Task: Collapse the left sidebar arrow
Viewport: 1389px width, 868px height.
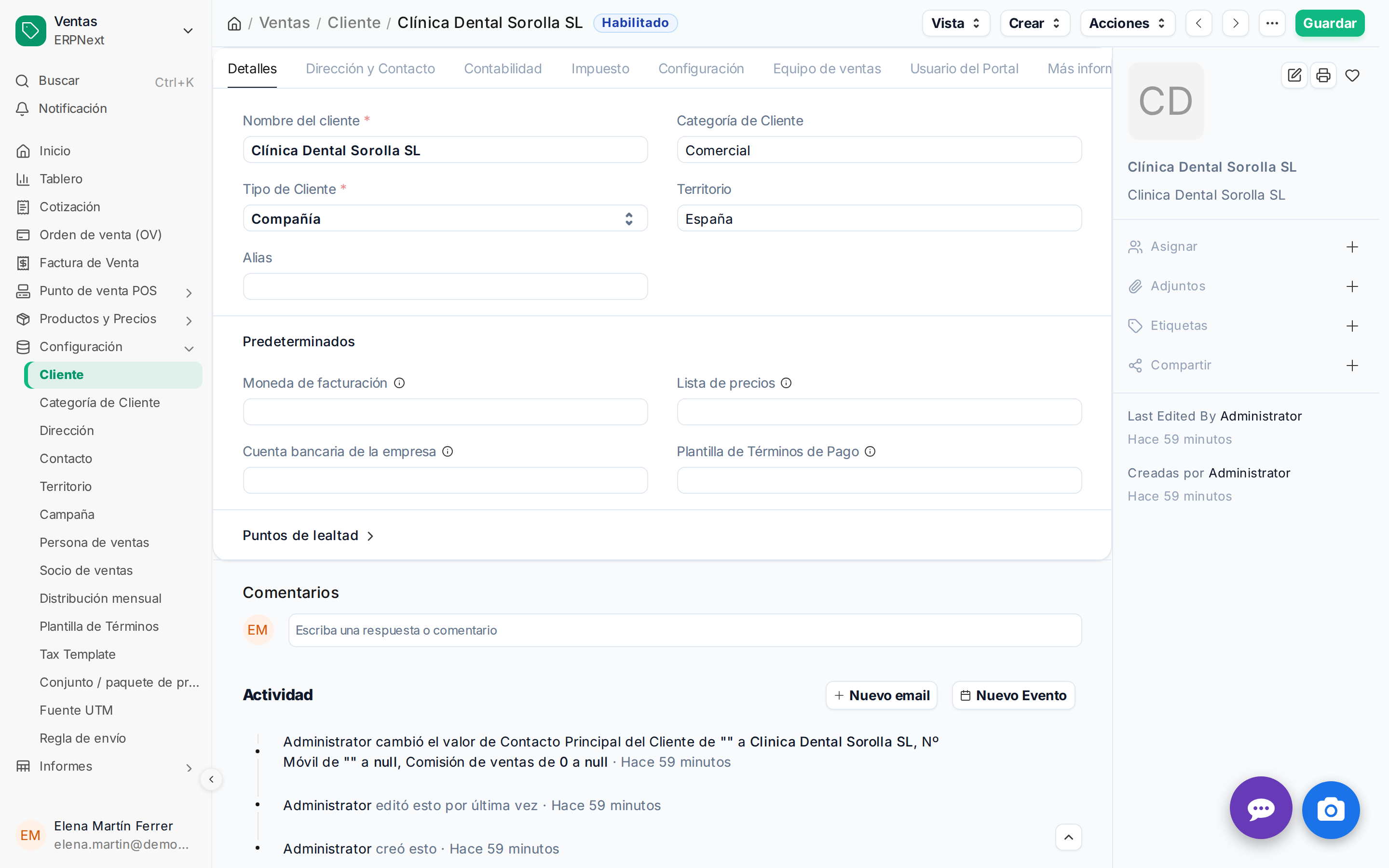Action: pos(211,779)
